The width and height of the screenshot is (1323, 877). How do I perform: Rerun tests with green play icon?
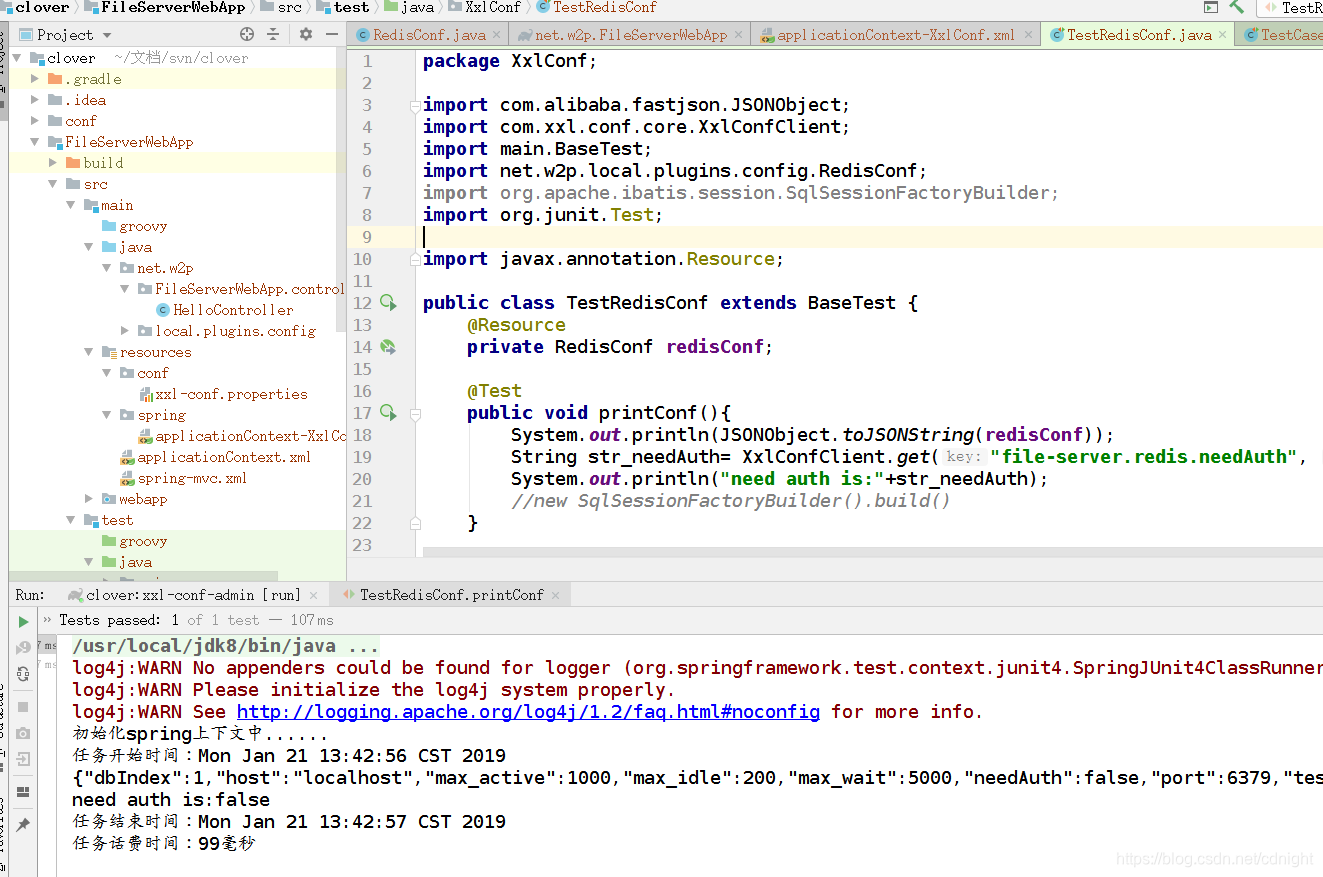click(x=23, y=622)
